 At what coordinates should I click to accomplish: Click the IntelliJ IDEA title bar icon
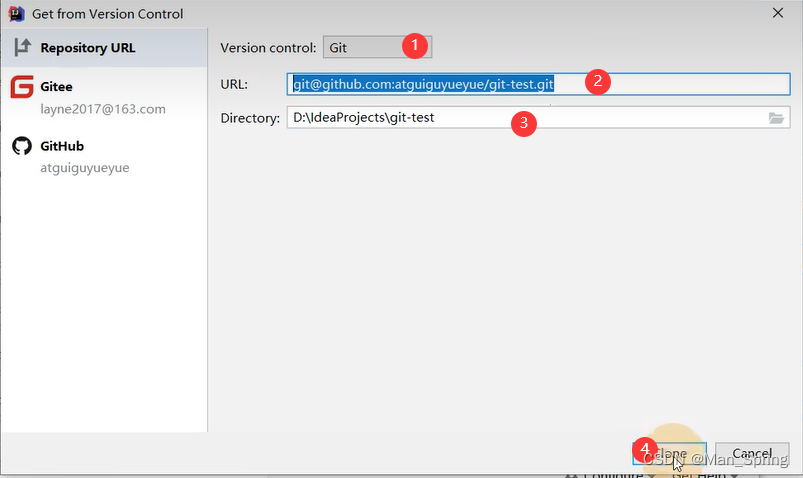(x=16, y=14)
